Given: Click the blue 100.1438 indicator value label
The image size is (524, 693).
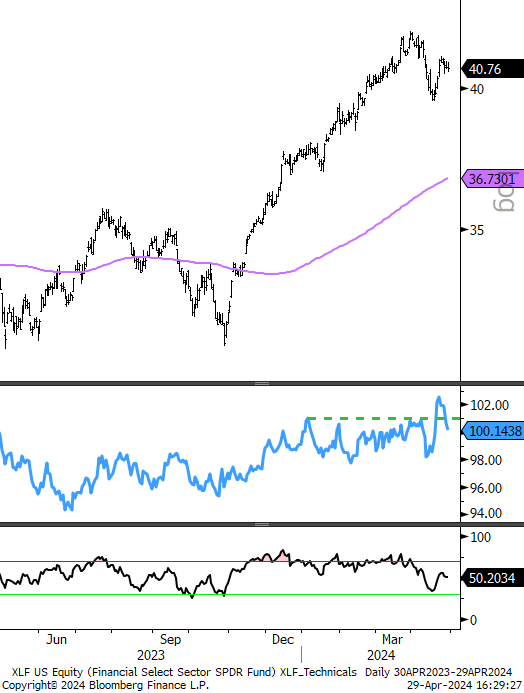Looking at the screenshot, I should (x=492, y=430).
